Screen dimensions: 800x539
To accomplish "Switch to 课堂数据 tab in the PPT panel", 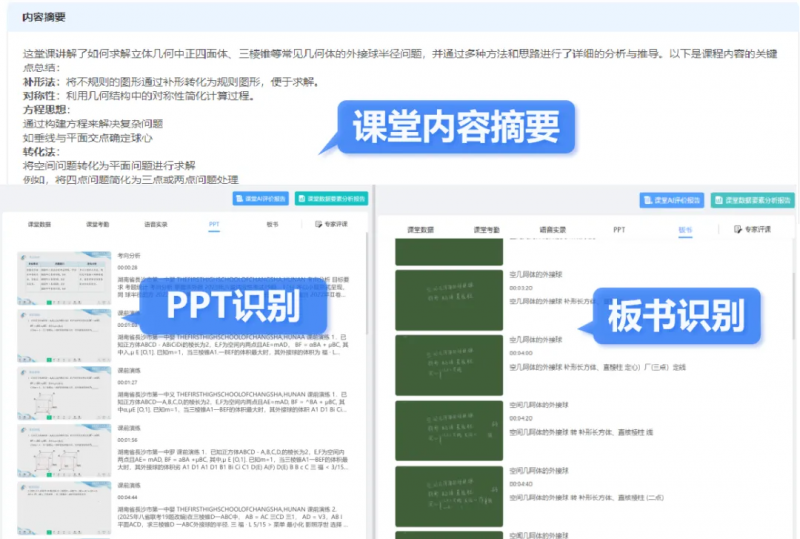I will [x=39, y=225].
